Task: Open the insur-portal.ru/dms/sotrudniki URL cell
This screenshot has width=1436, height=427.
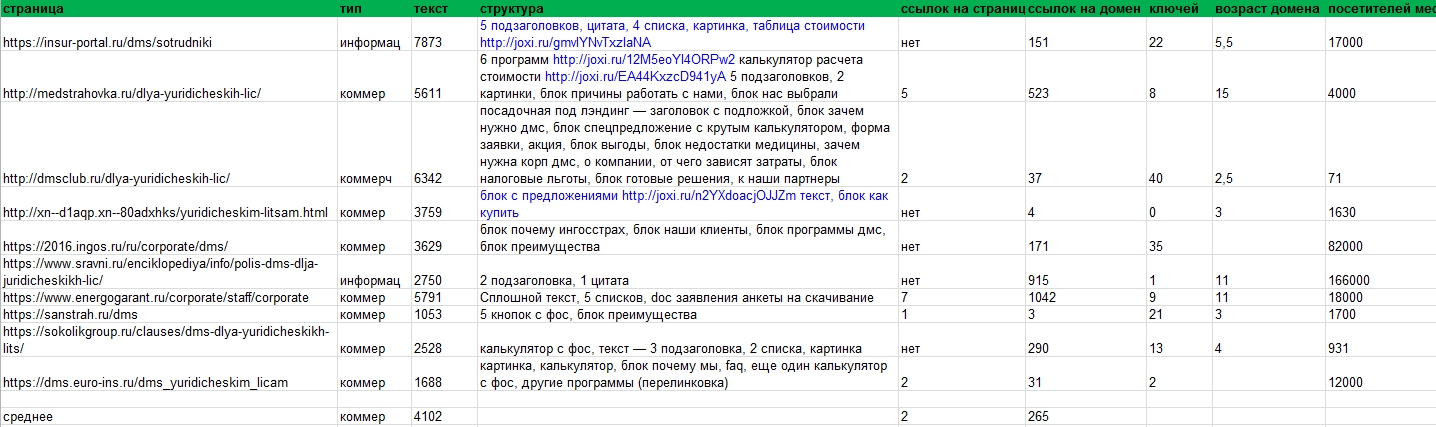Action: (x=169, y=34)
